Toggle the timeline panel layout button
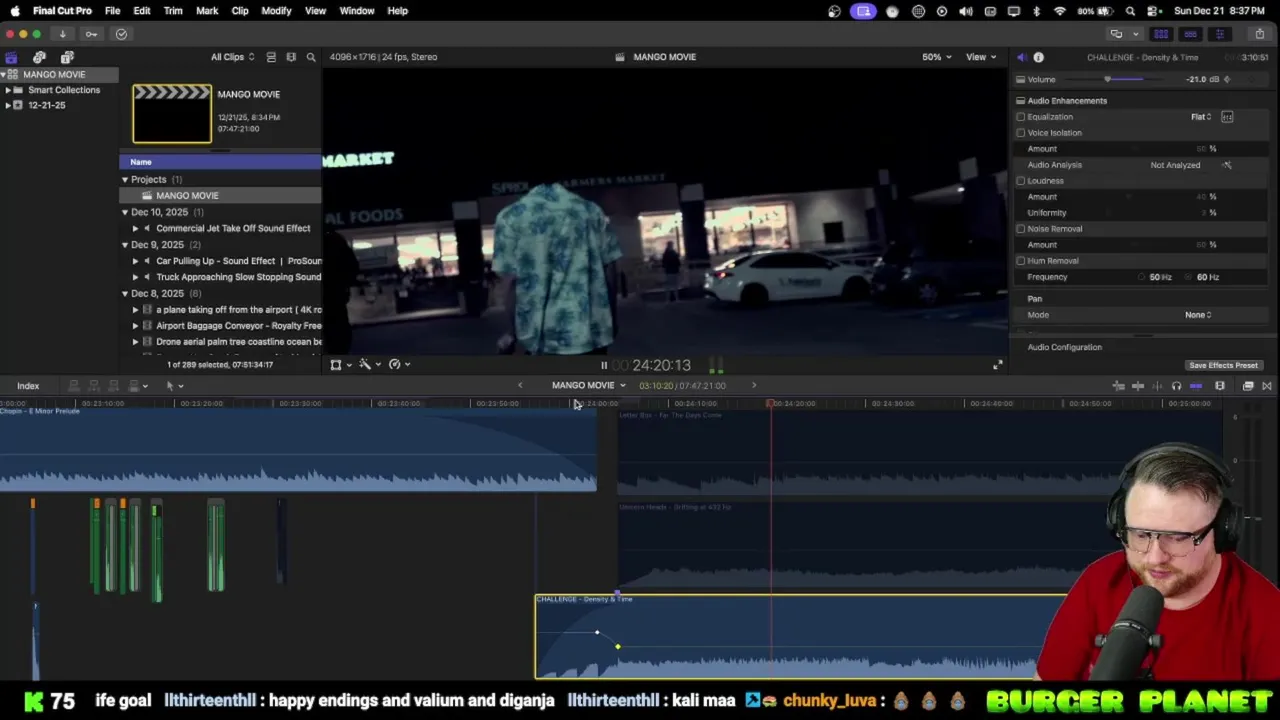 point(1190,34)
